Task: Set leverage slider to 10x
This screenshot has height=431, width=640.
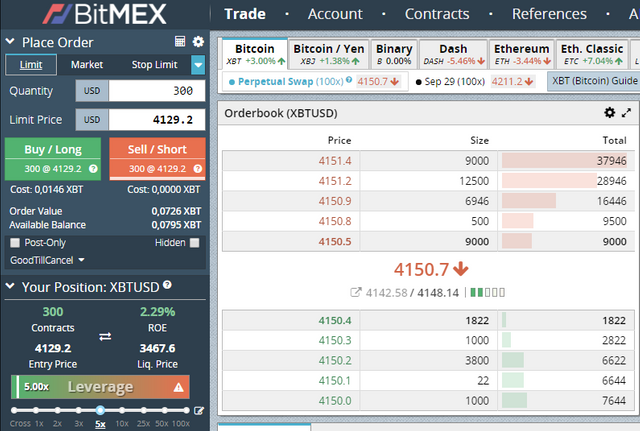Action: (122, 410)
